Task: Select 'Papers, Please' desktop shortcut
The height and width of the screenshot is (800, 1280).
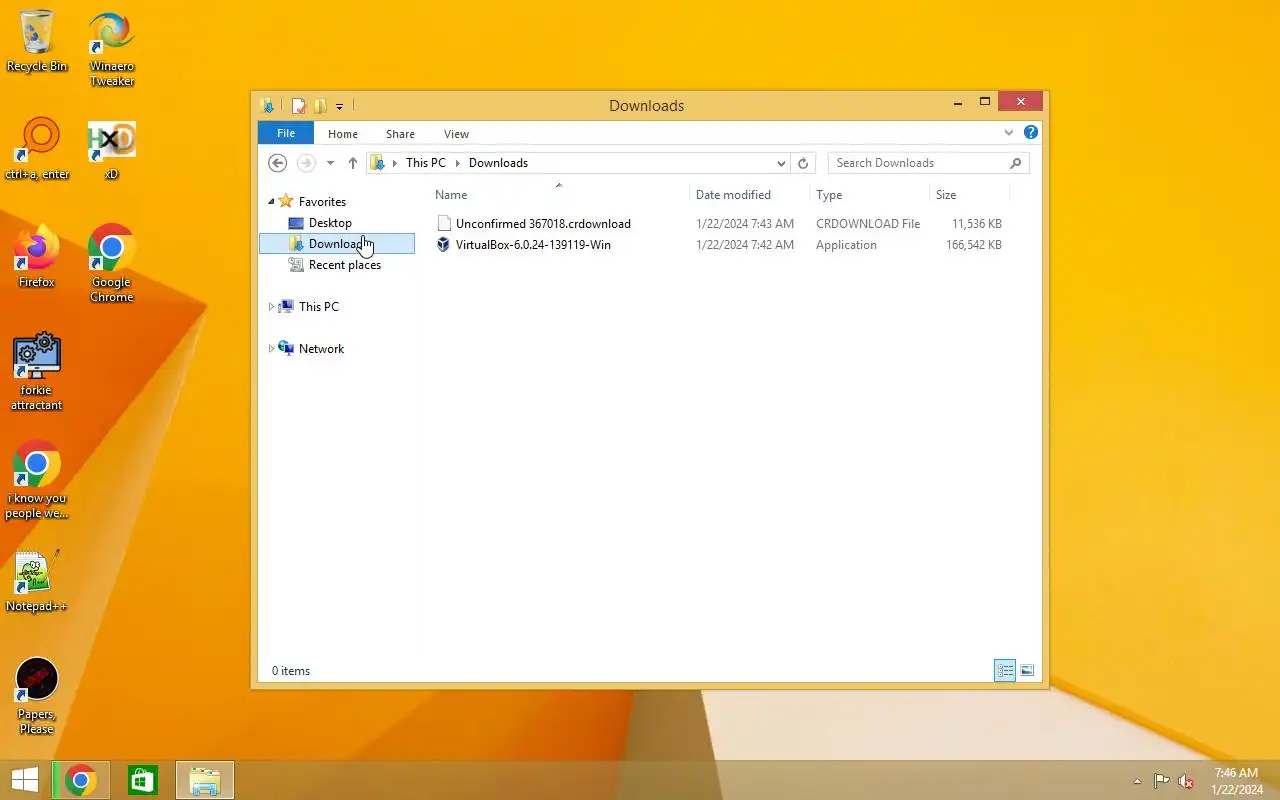Action: 37,696
